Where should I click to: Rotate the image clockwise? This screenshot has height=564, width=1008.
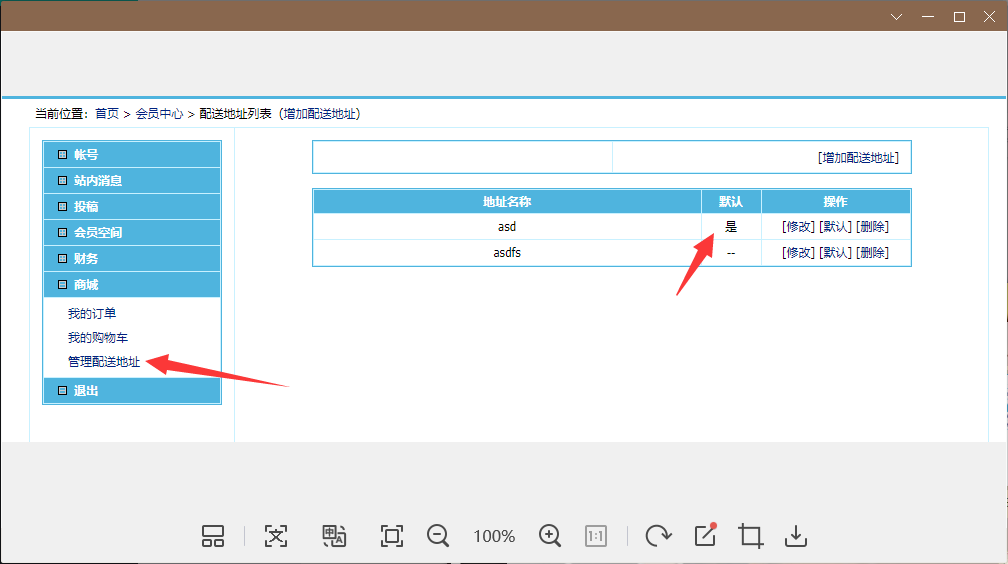658,536
